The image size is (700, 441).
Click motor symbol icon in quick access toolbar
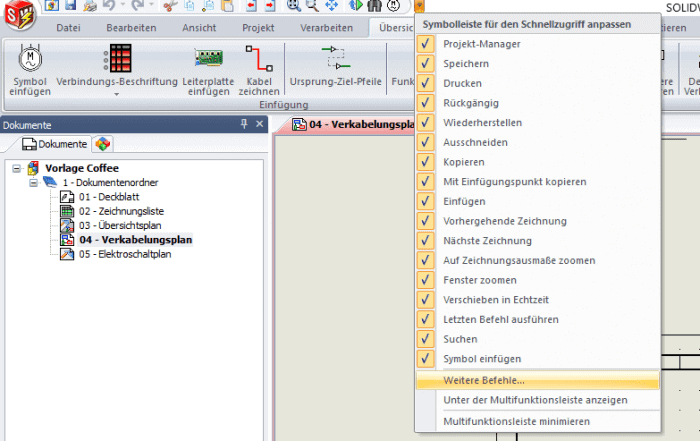click(393, 5)
